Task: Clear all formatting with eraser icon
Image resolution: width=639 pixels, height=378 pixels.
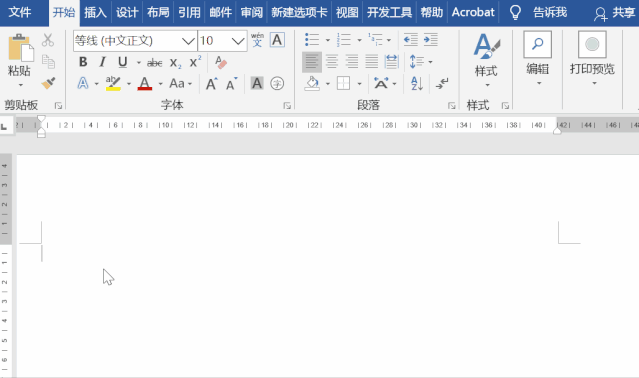Action: 220,62
